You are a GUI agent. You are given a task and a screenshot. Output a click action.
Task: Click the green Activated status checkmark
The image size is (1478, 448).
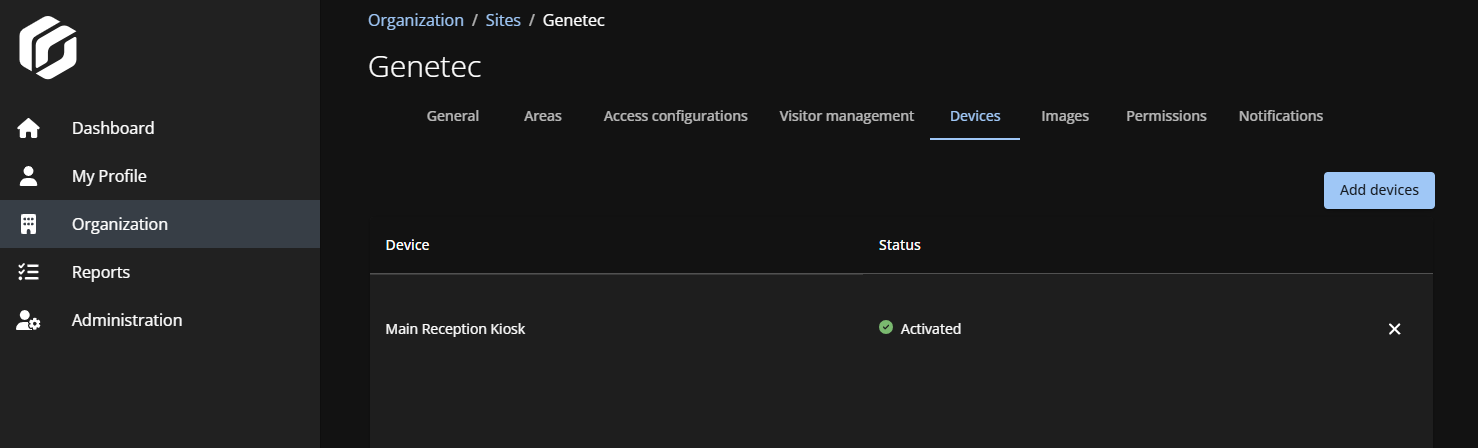tap(885, 327)
